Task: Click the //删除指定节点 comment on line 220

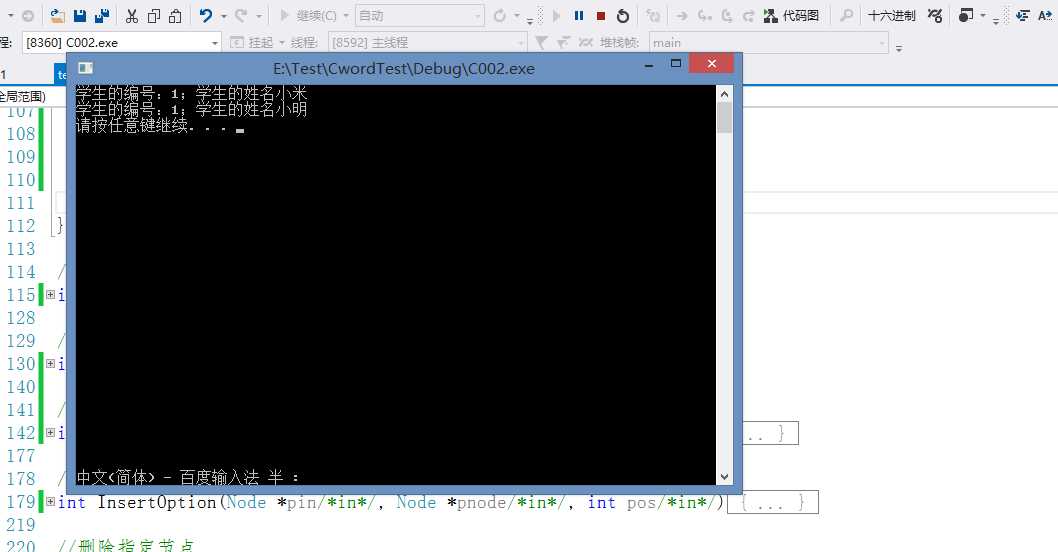Action: (x=126, y=545)
